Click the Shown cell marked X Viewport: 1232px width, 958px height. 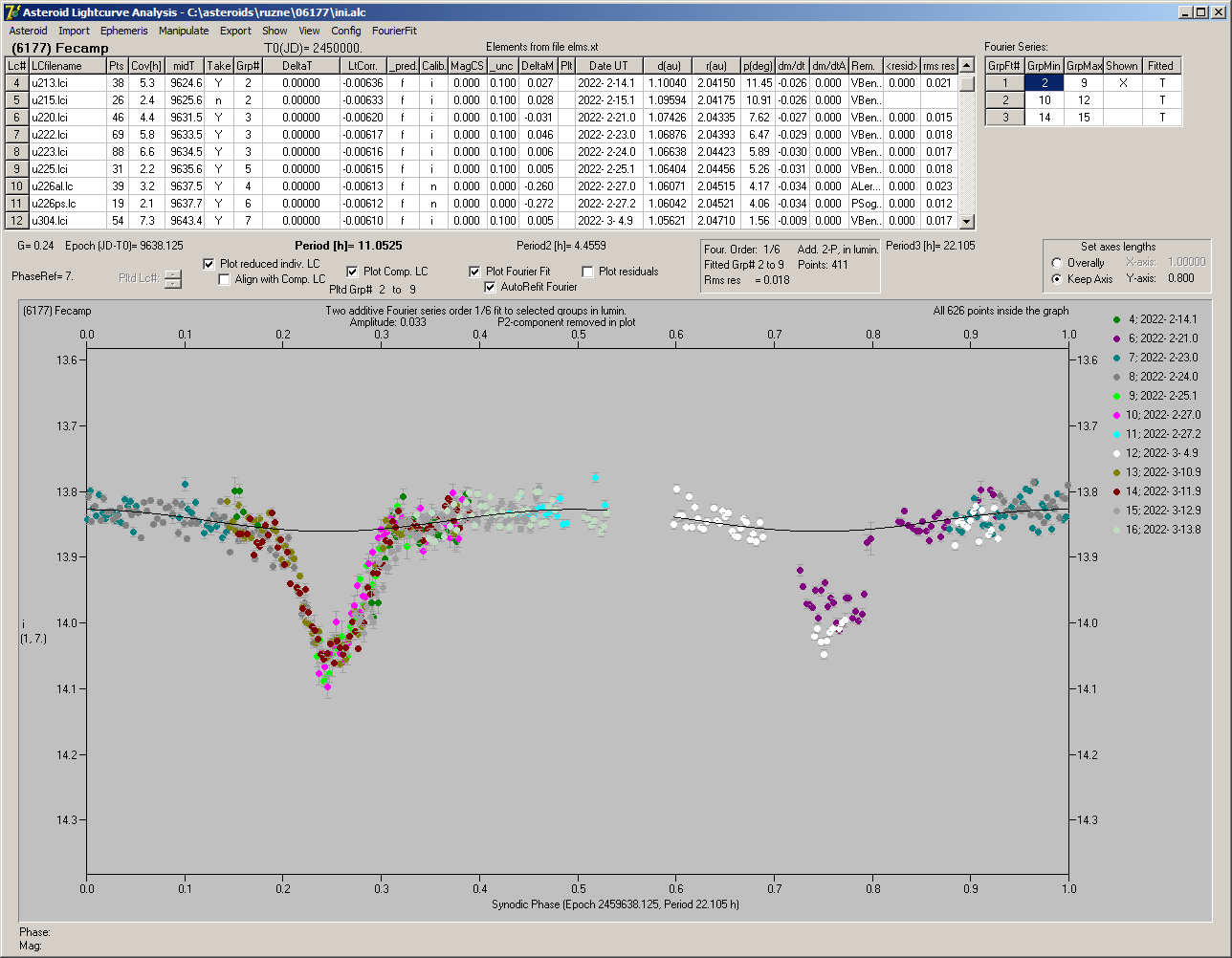click(1123, 83)
